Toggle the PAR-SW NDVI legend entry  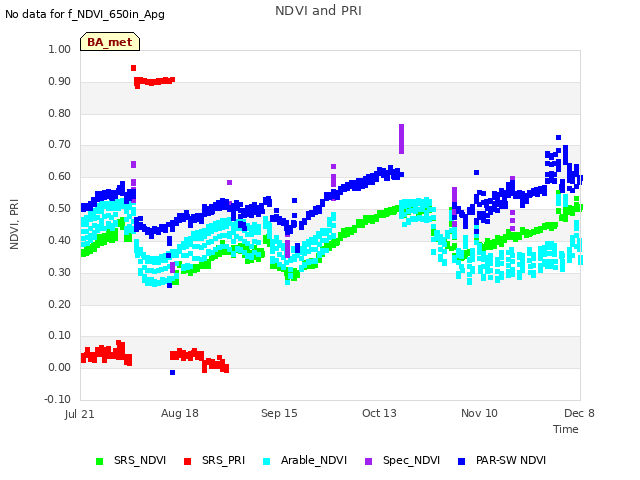tap(502, 460)
